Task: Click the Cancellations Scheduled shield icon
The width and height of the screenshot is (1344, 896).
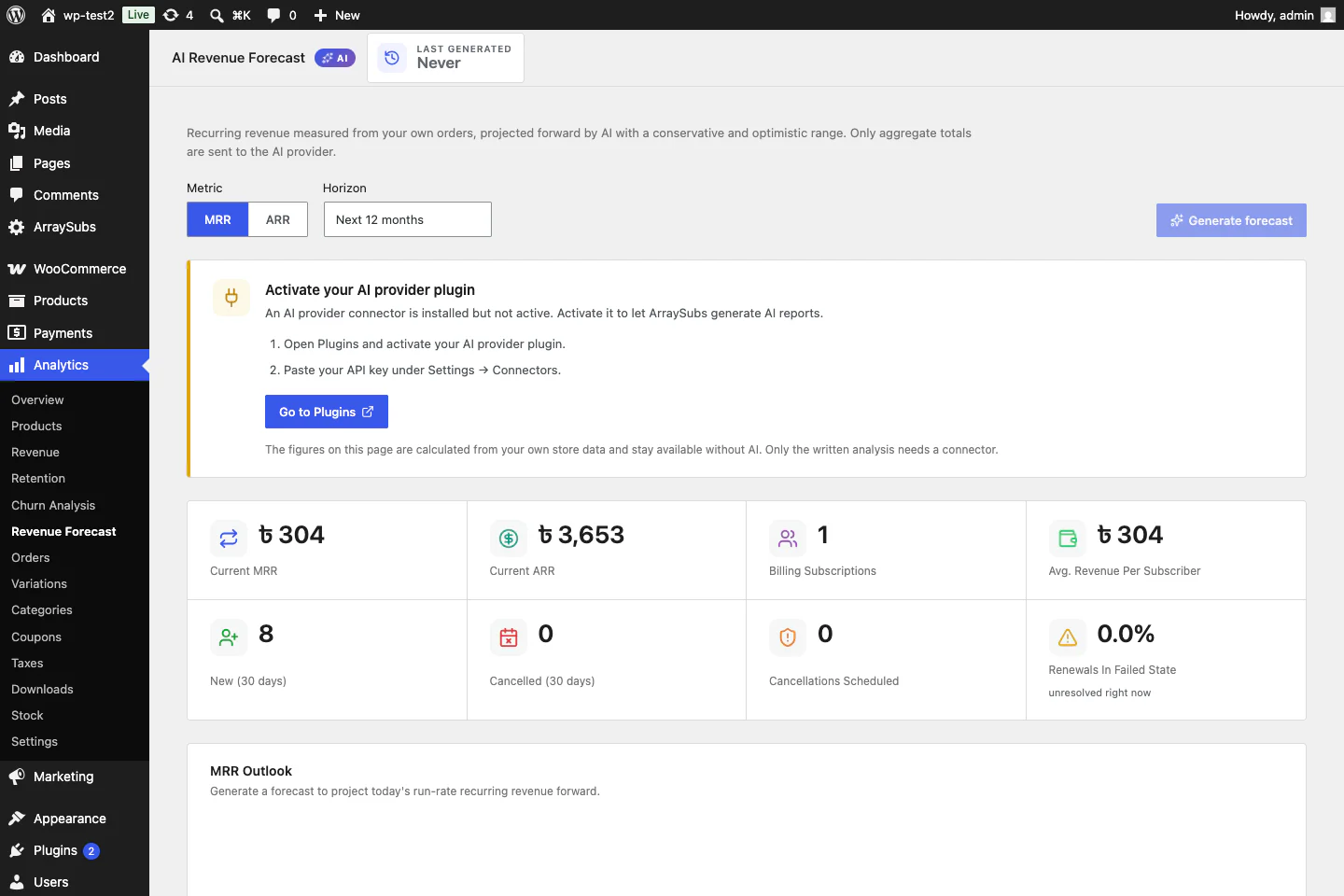Action: 788,637
